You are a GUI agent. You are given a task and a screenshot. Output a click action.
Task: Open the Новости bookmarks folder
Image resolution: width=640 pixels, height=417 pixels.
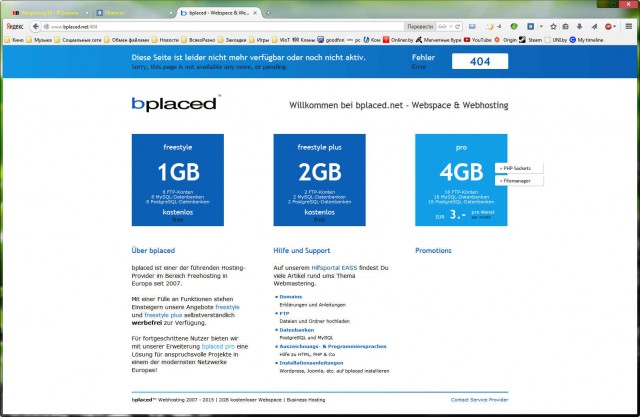tap(165, 40)
